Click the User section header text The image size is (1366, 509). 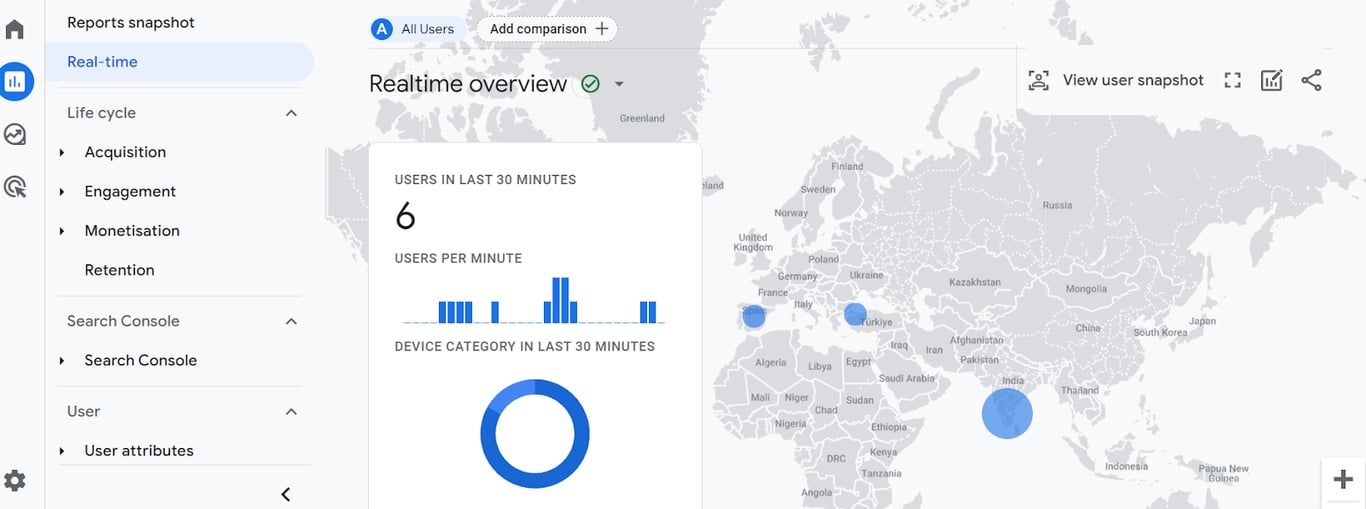[83, 411]
